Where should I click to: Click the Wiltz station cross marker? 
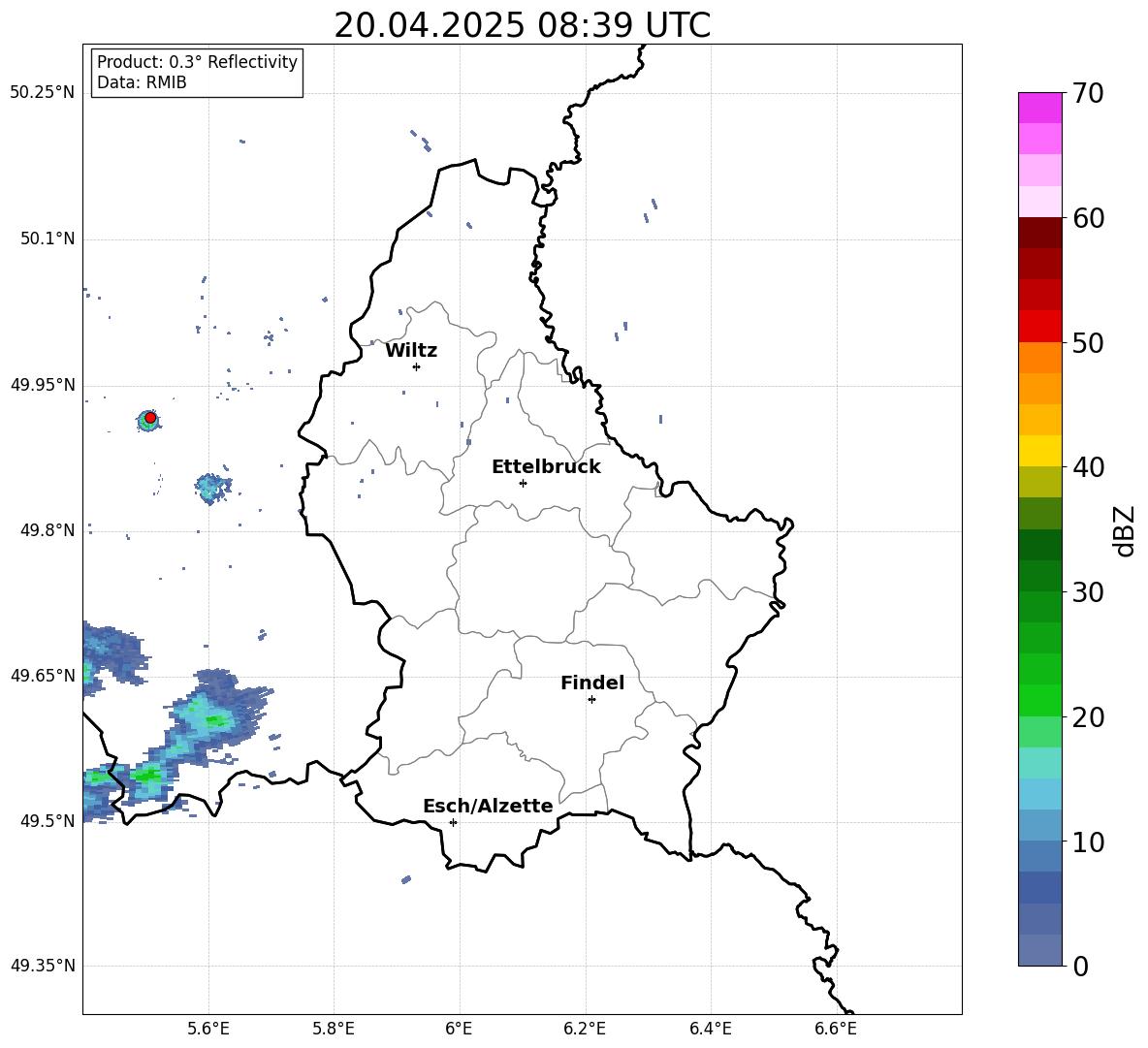tap(416, 366)
